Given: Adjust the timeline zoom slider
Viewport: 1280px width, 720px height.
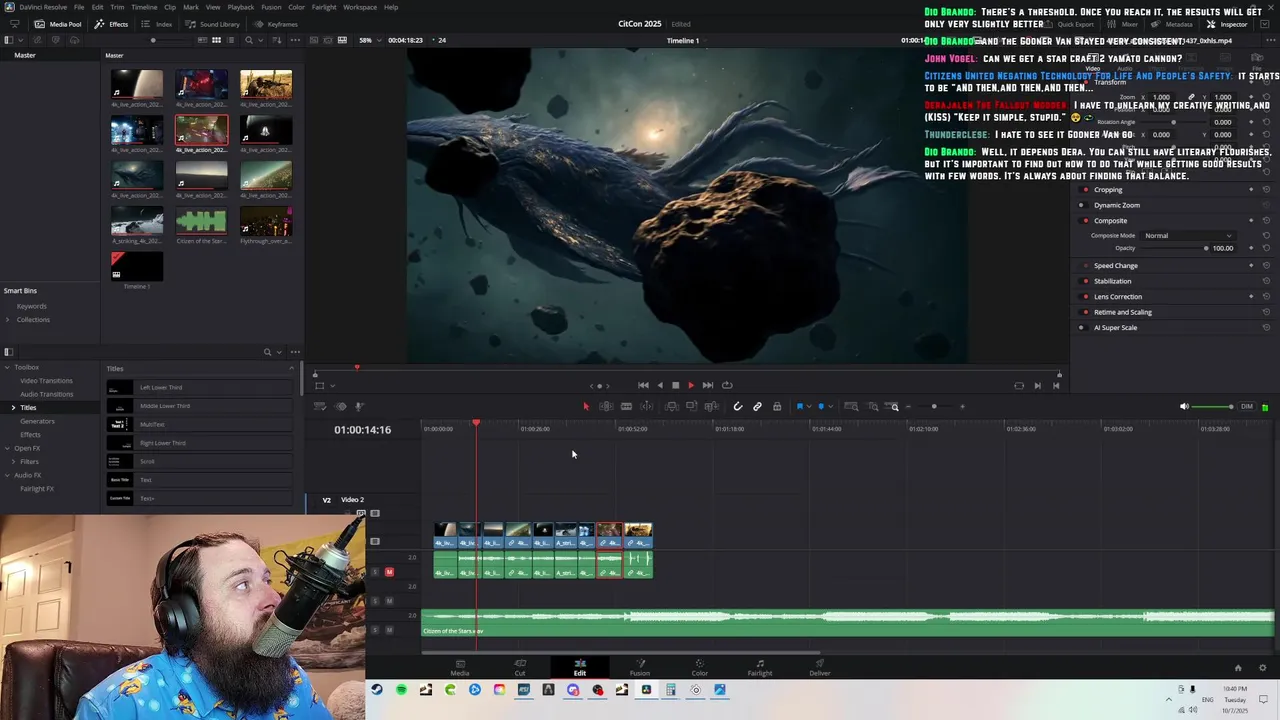Looking at the screenshot, I should point(934,406).
